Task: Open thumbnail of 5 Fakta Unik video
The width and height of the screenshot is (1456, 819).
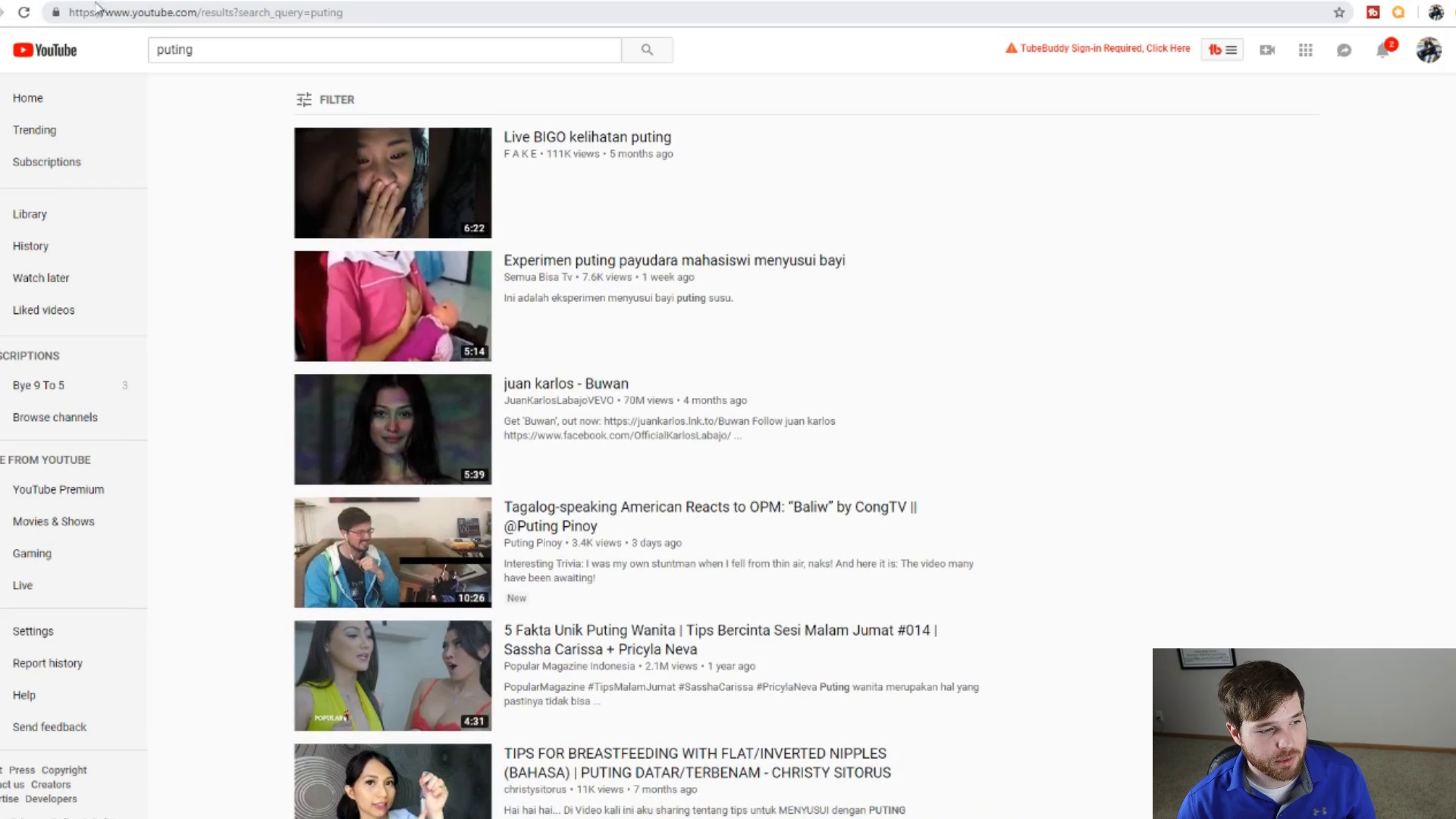Action: click(x=393, y=676)
